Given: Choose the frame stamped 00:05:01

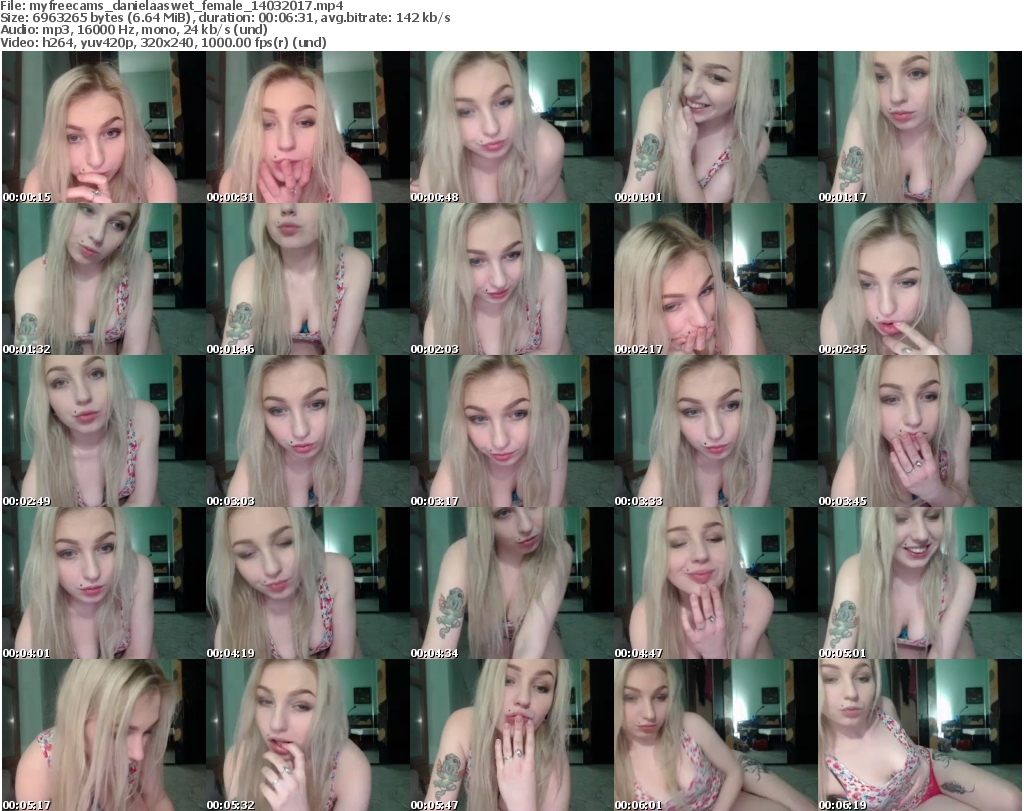Looking at the screenshot, I should coord(920,583).
